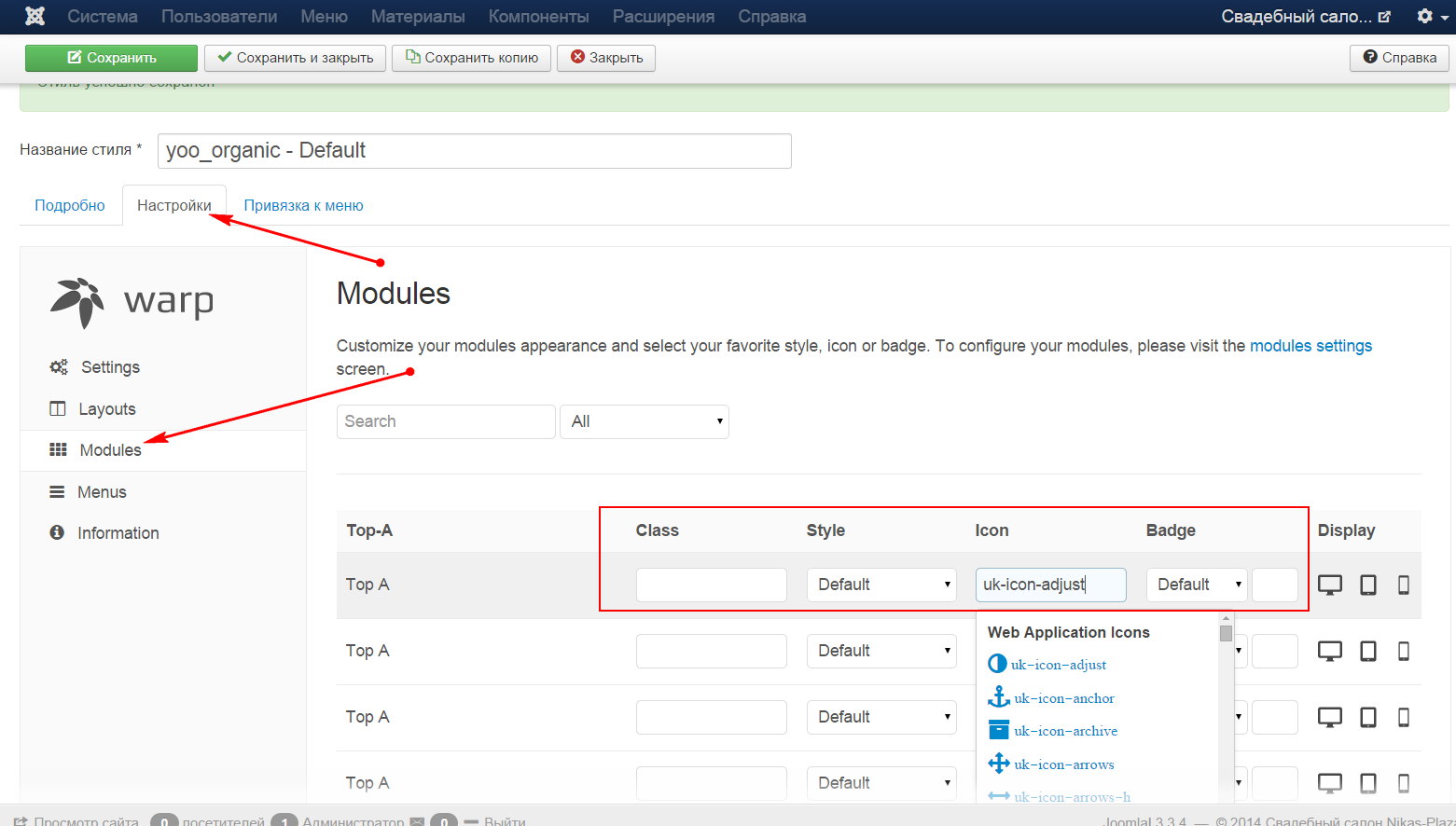
Task: Toggle desktop display for second Top A row
Action: click(x=1329, y=651)
